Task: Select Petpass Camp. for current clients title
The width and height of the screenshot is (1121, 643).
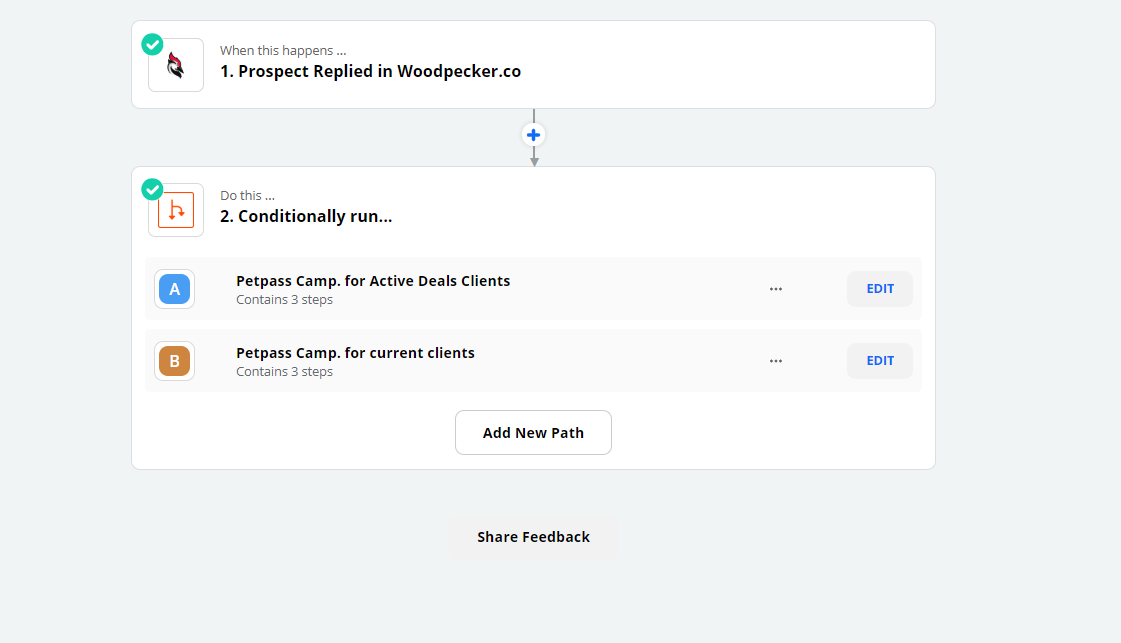Action: [x=355, y=353]
